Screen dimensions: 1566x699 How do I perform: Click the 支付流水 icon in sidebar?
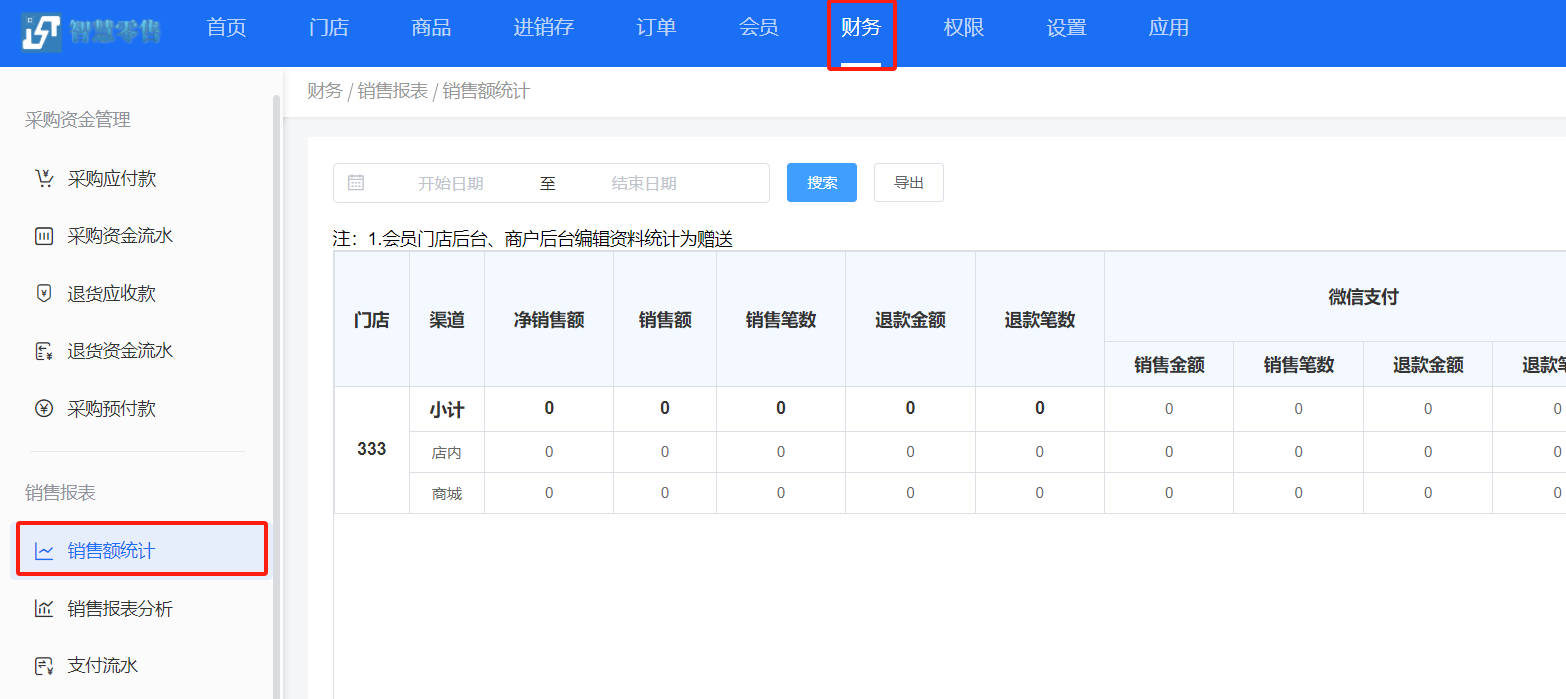coord(44,666)
